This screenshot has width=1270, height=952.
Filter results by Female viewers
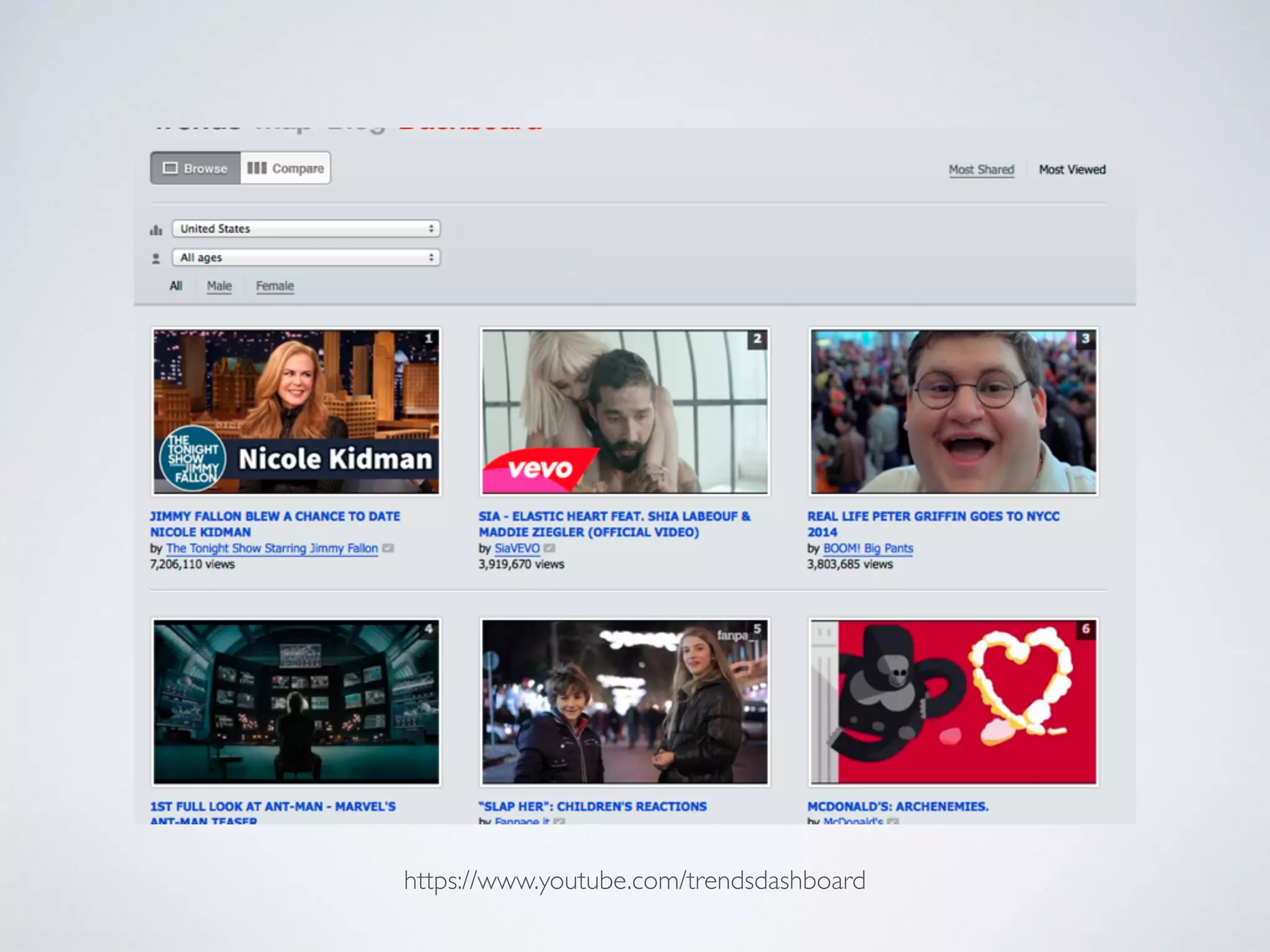[x=275, y=286]
